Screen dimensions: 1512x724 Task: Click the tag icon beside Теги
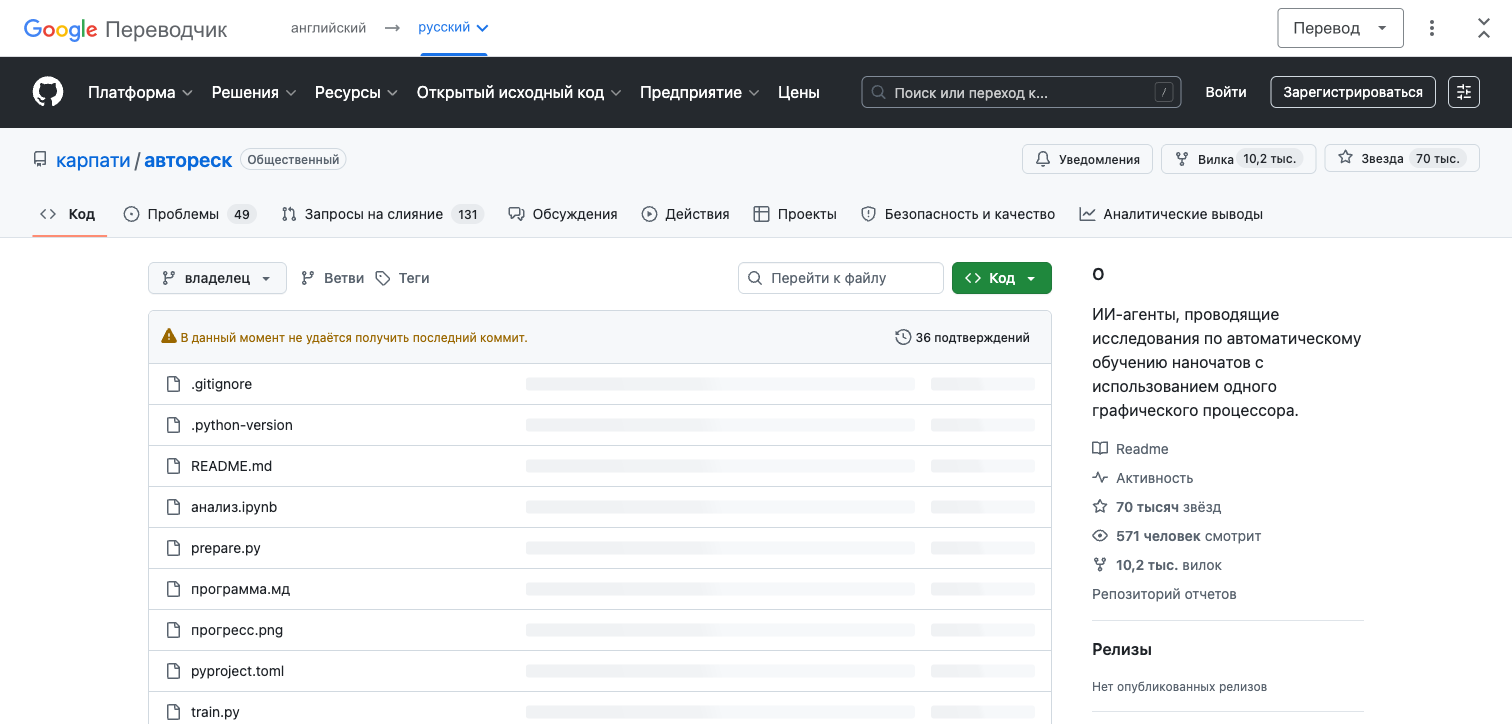tap(383, 278)
